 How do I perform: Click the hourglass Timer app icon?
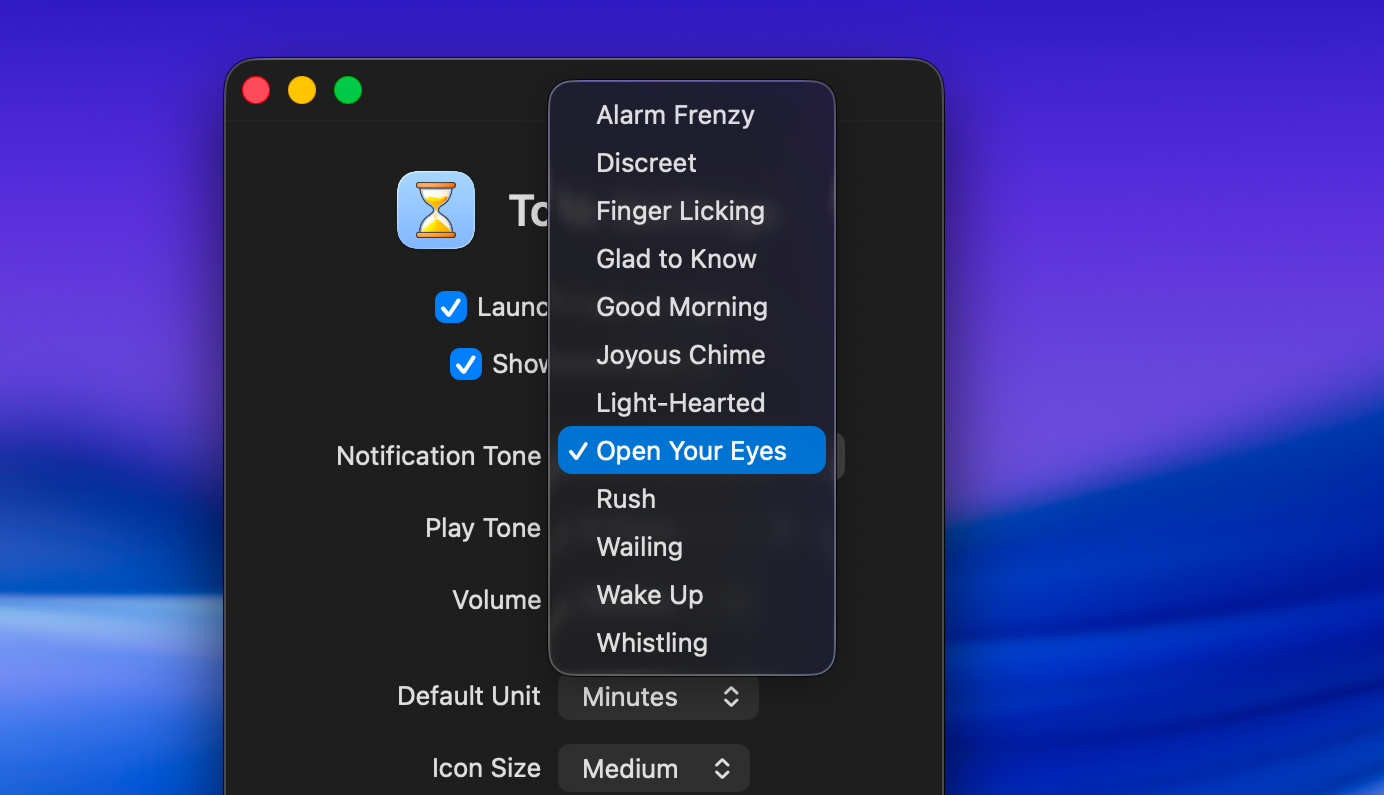click(x=436, y=210)
